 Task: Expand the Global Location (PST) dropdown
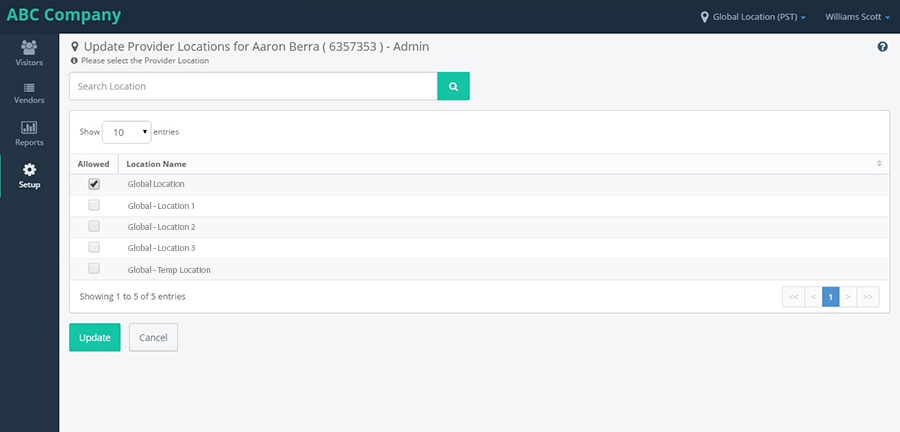[759, 17]
